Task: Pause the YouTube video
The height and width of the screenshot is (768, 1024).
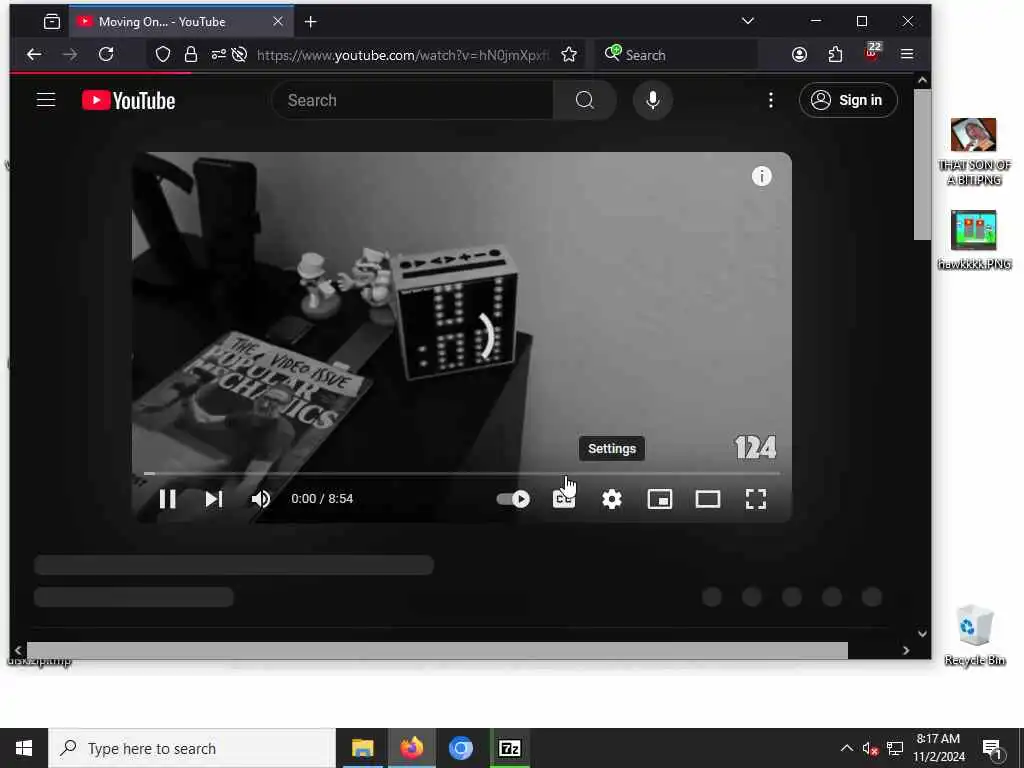Action: click(168, 499)
